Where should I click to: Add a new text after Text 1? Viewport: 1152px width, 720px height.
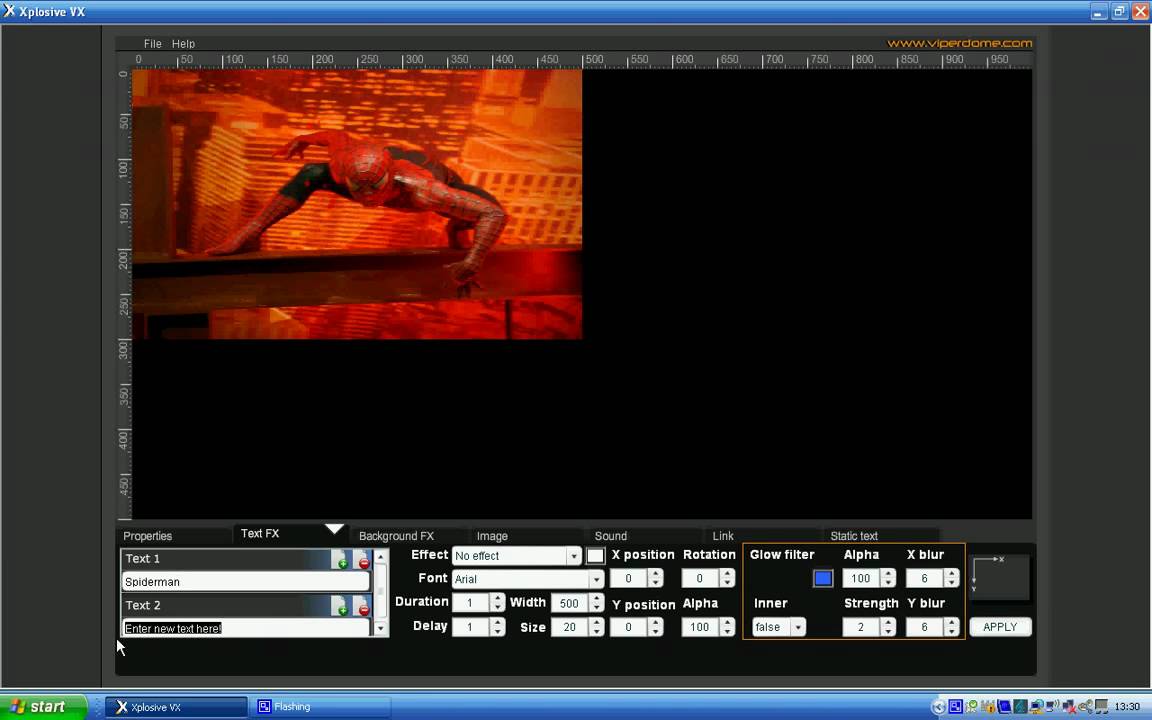tap(340, 560)
